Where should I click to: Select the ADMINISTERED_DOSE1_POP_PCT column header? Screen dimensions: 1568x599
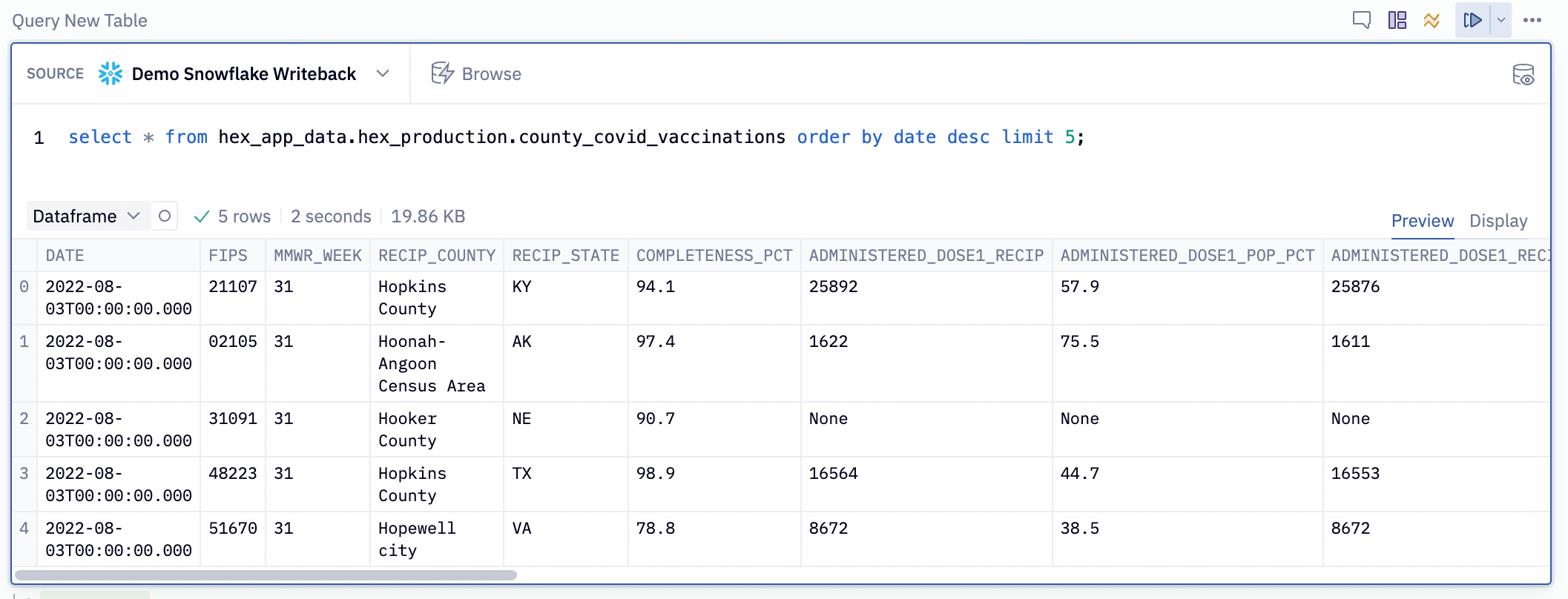[x=1187, y=256]
